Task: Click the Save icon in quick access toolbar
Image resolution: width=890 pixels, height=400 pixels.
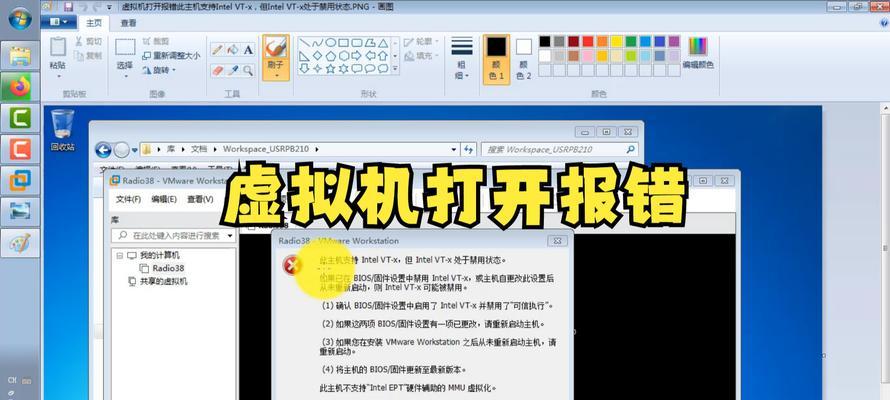Action: [x=69, y=7]
